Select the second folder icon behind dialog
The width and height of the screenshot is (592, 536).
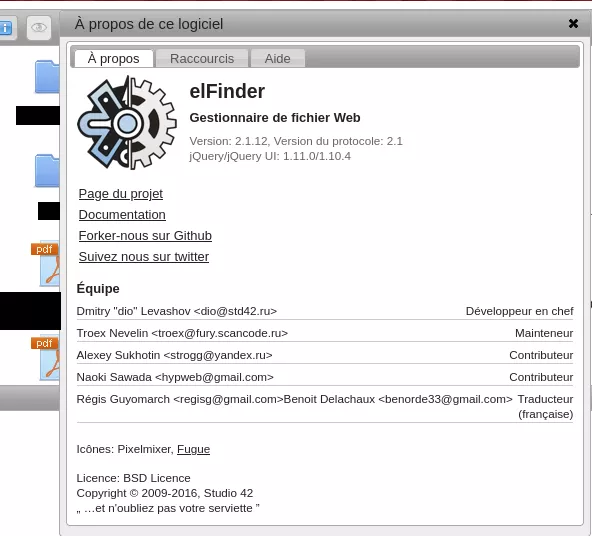point(47,171)
